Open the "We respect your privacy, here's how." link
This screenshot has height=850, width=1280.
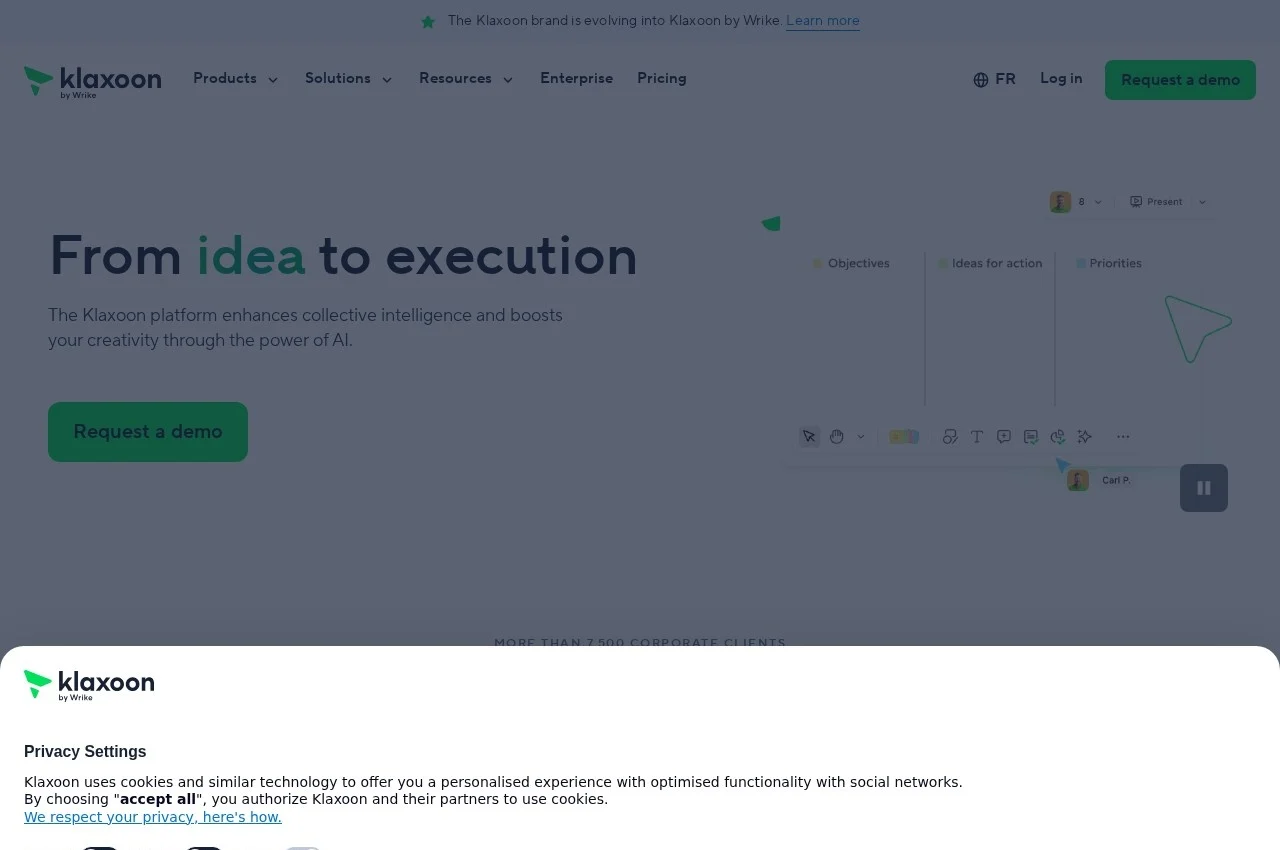coord(153,817)
